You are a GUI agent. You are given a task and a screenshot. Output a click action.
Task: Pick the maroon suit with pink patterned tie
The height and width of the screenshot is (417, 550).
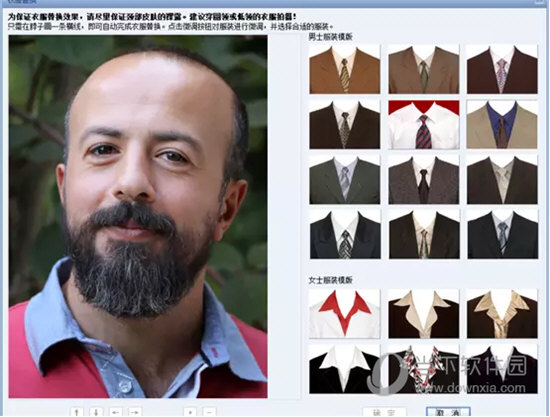coord(502,69)
